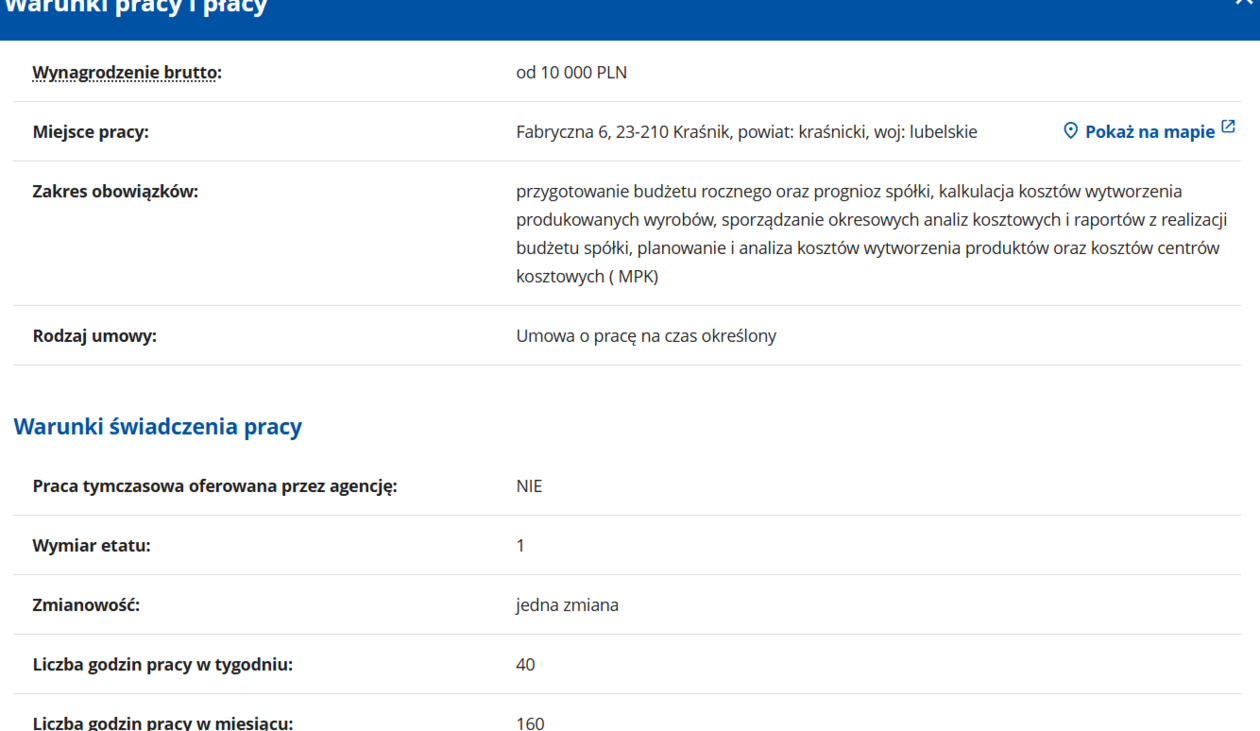
Task: Click the jedna zmiana value
Action: pos(567,605)
